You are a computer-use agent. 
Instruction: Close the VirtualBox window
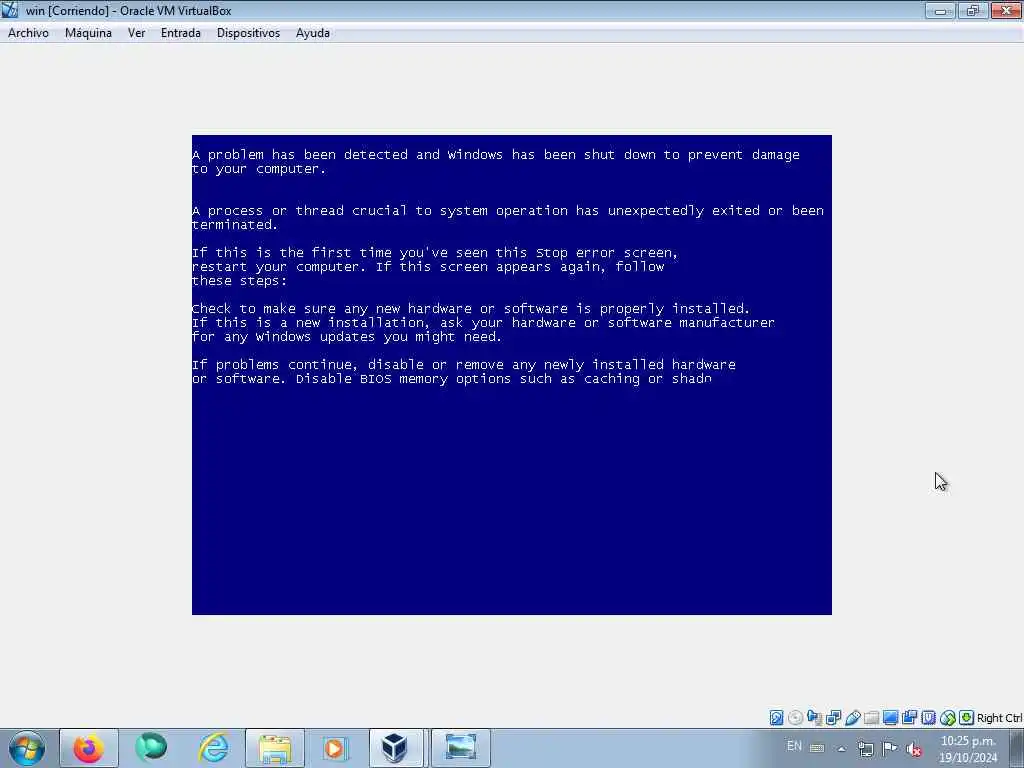click(1006, 10)
